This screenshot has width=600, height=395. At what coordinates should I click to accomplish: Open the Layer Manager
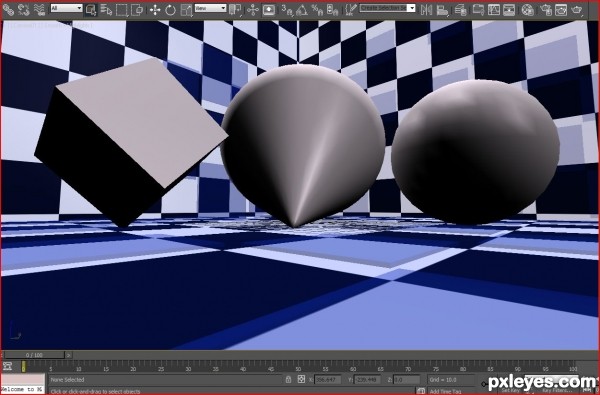460,10
